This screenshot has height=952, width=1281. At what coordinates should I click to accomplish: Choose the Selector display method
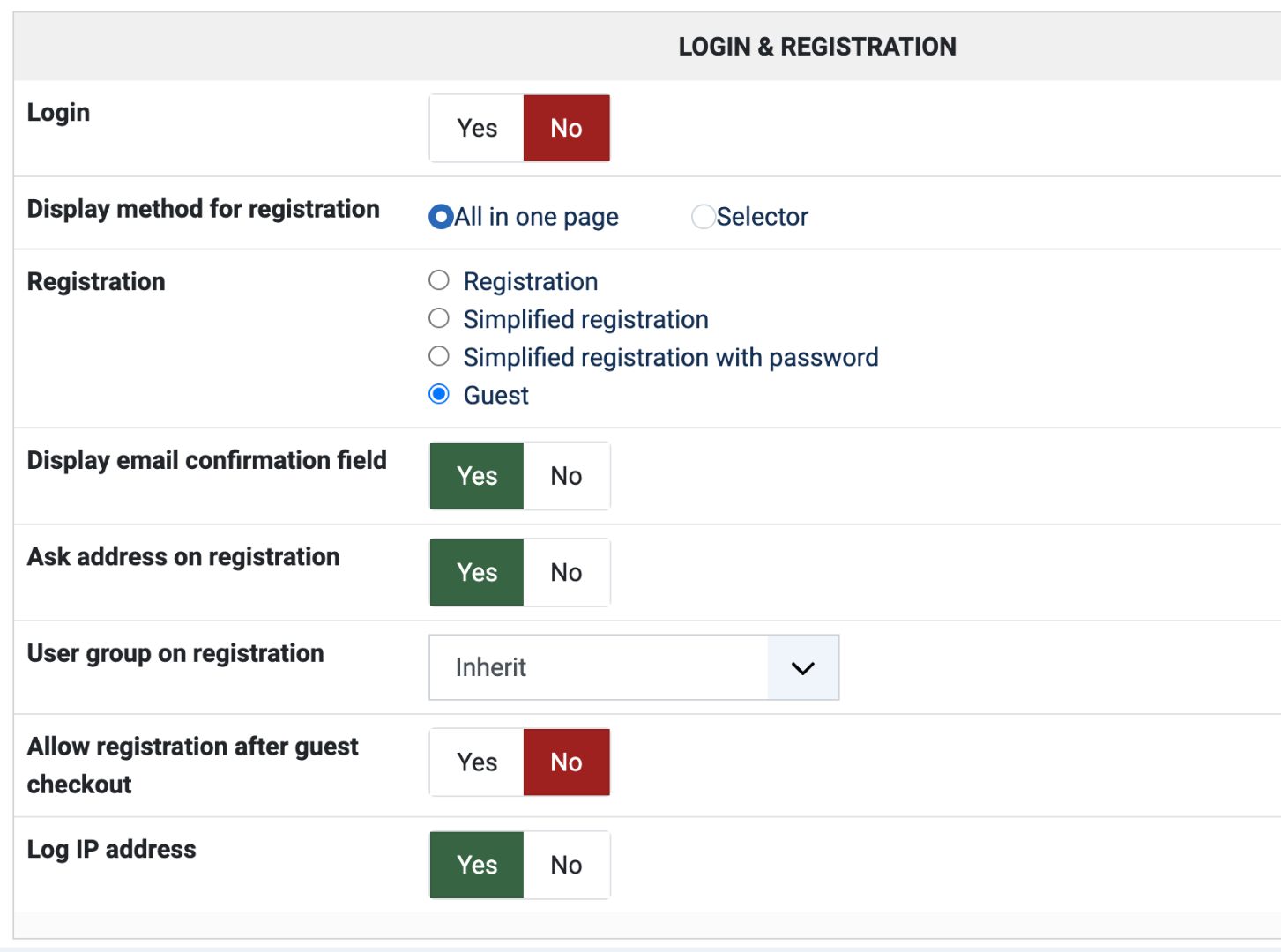tap(703, 217)
